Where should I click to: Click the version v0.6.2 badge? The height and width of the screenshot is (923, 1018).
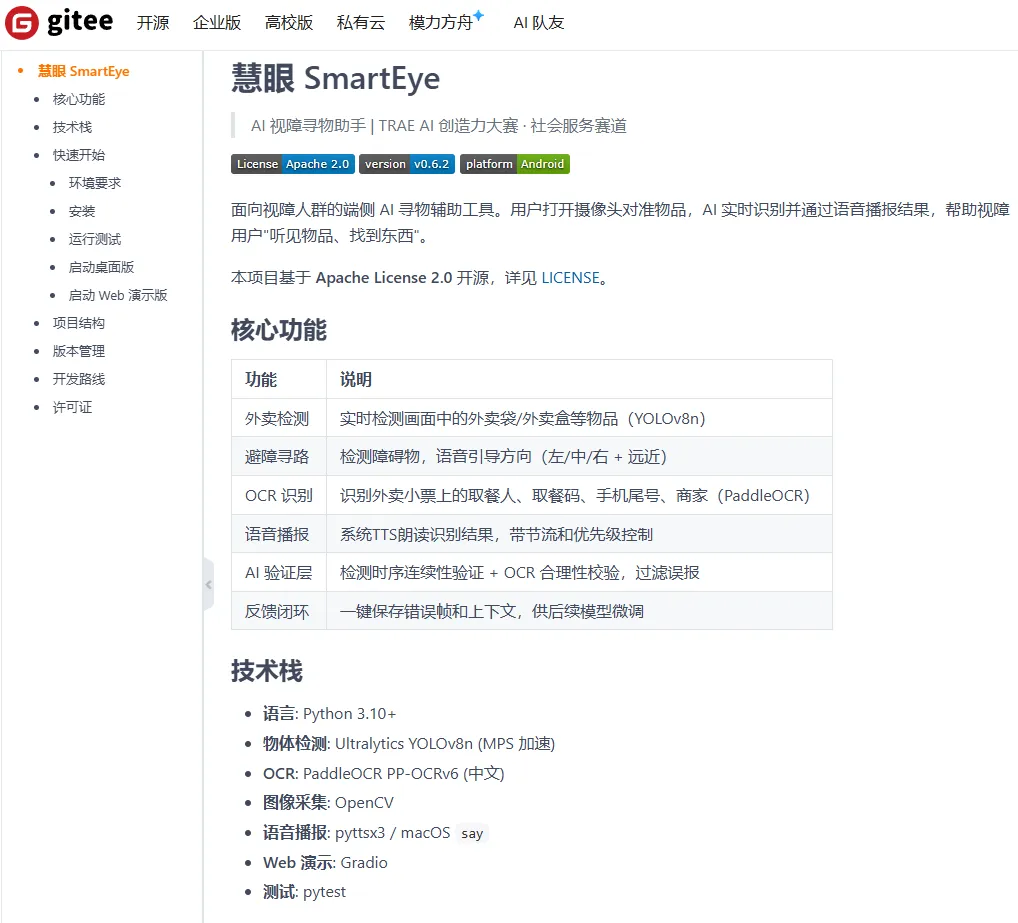pos(407,164)
